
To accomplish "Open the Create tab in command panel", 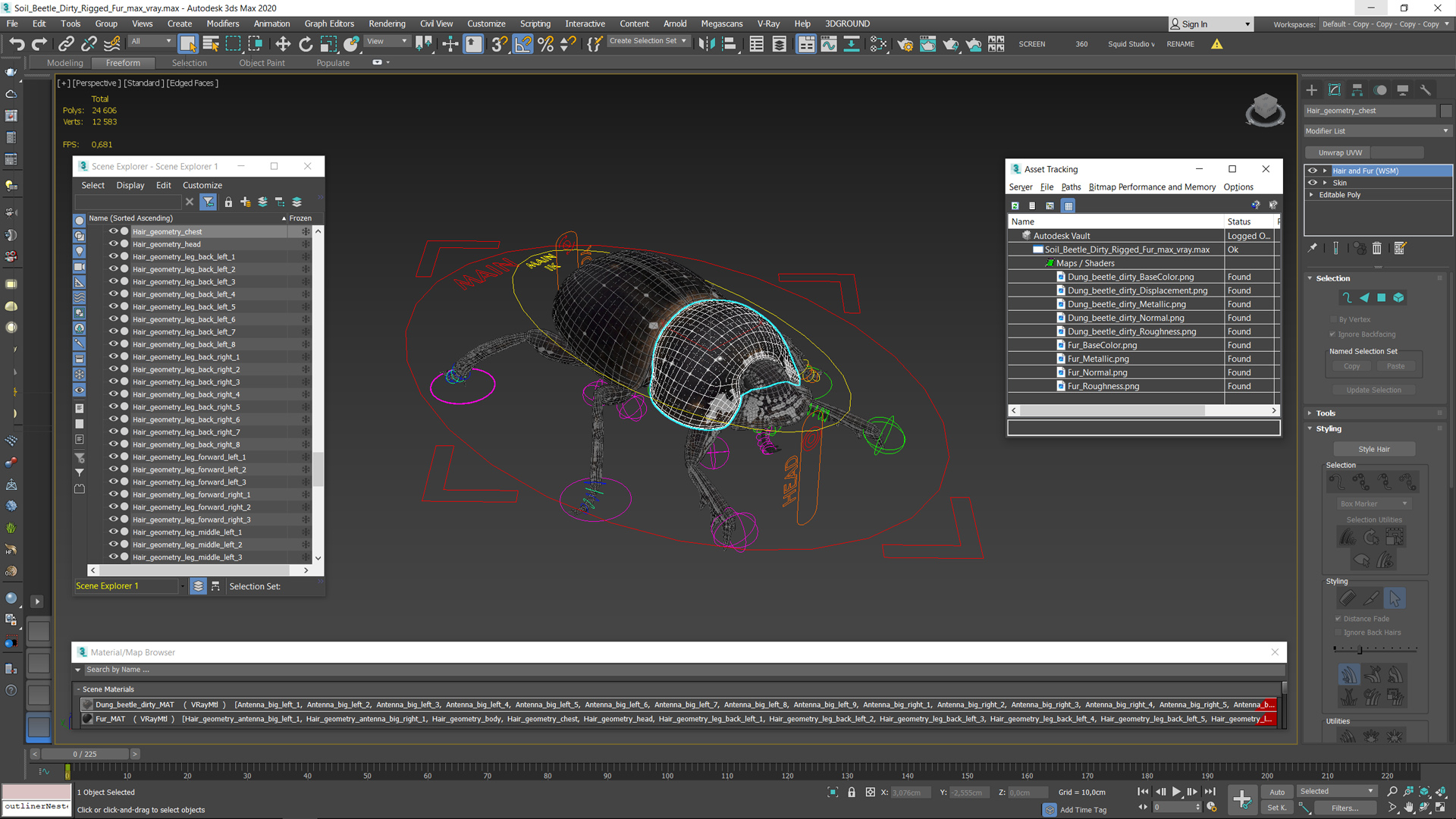I will [x=1312, y=89].
